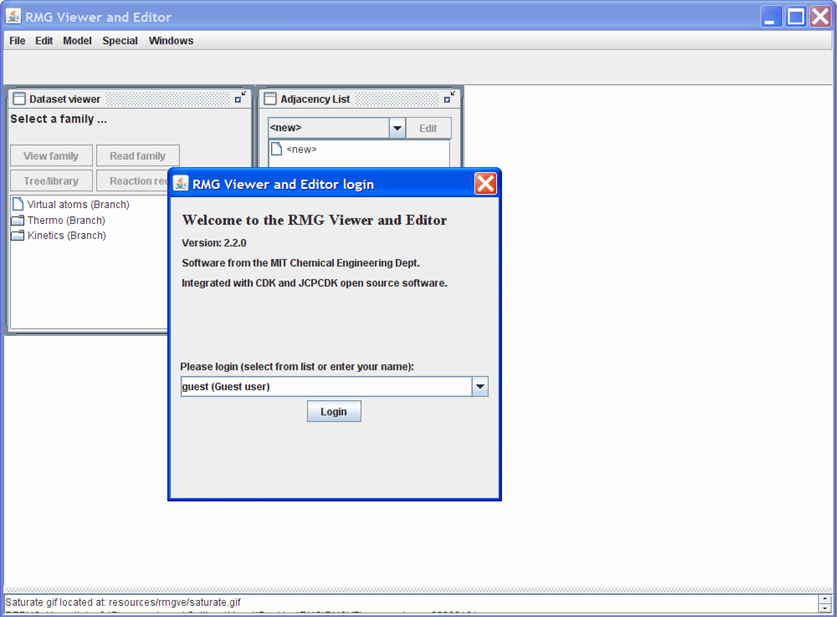The height and width of the screenshot is (617, 837).
Task: Open the Windows menu
Action: pyautogui.click(x=171, y=41)
